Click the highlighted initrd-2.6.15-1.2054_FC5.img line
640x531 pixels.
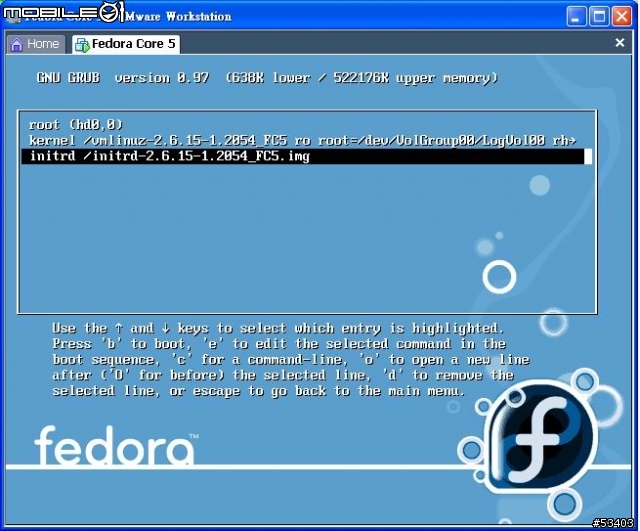[307, 156]
